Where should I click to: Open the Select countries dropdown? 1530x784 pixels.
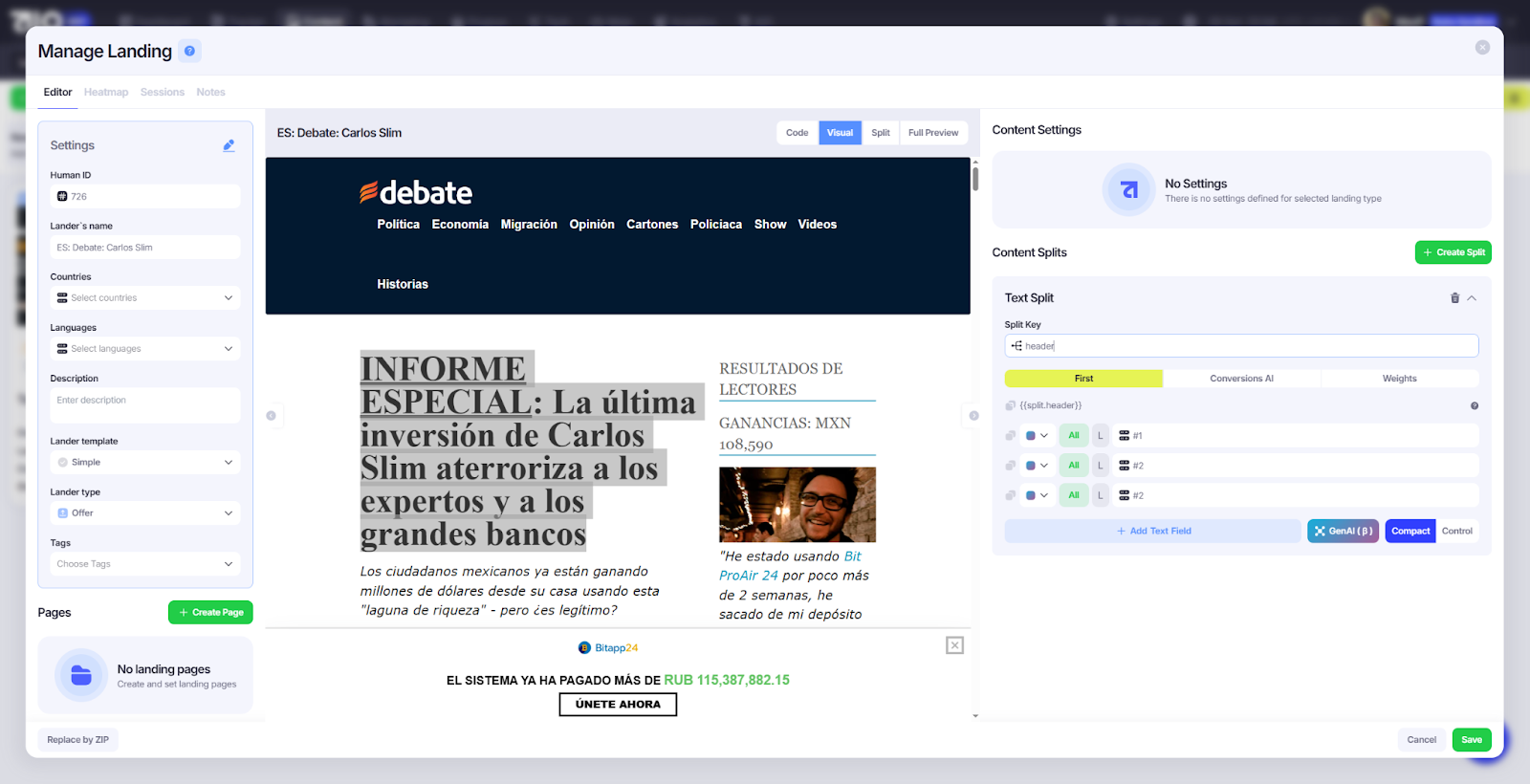click(x=145, y=298)
